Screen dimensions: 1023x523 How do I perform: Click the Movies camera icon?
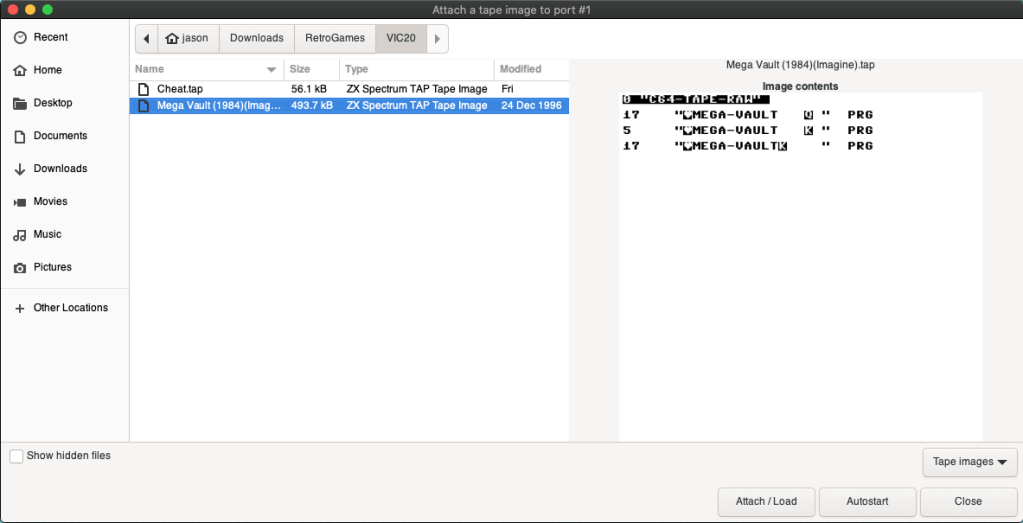[19, 202]
